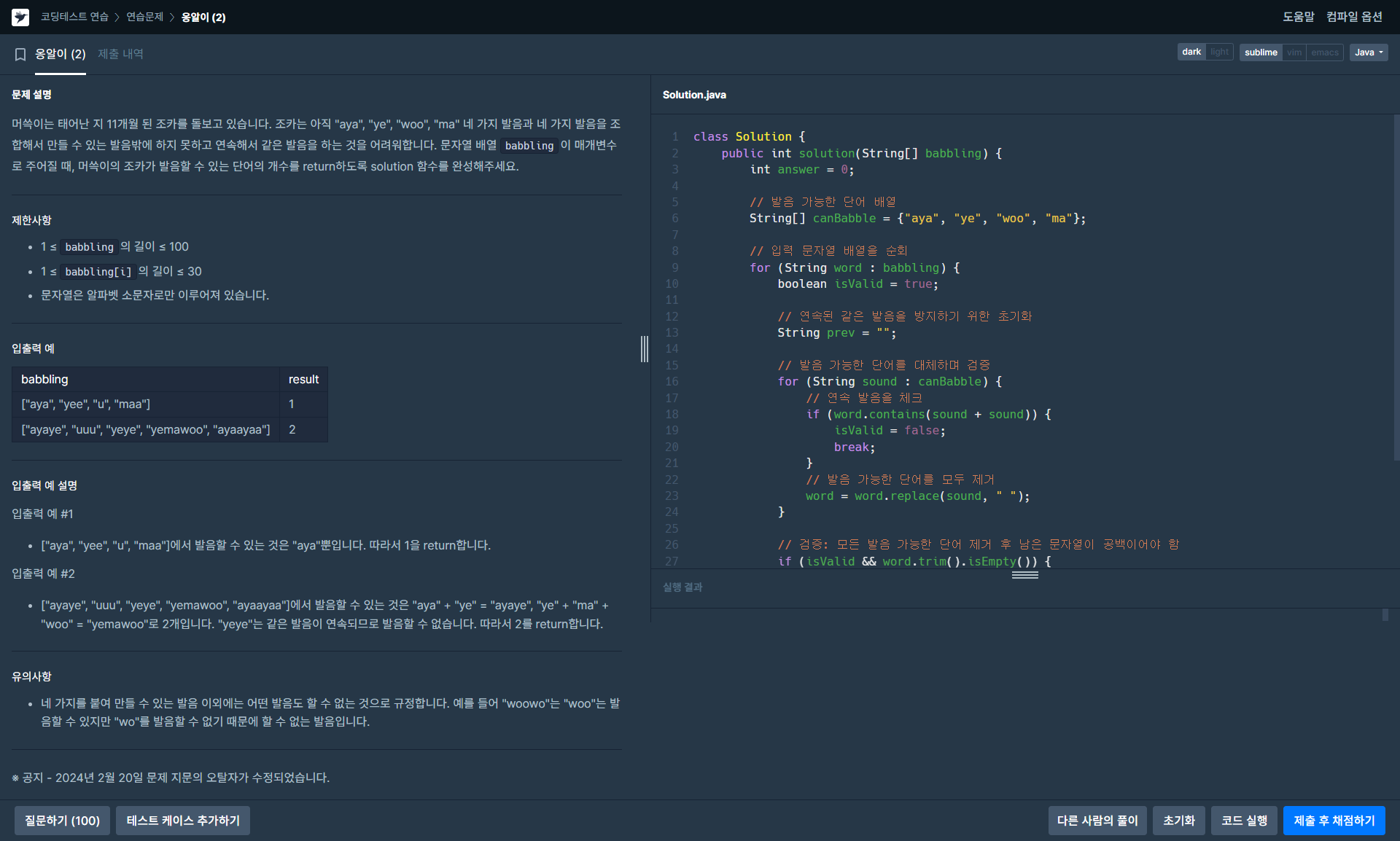Open 컴파일 옵션 menu
The width and height of the screenshot is (1400, 841).
1354,17
